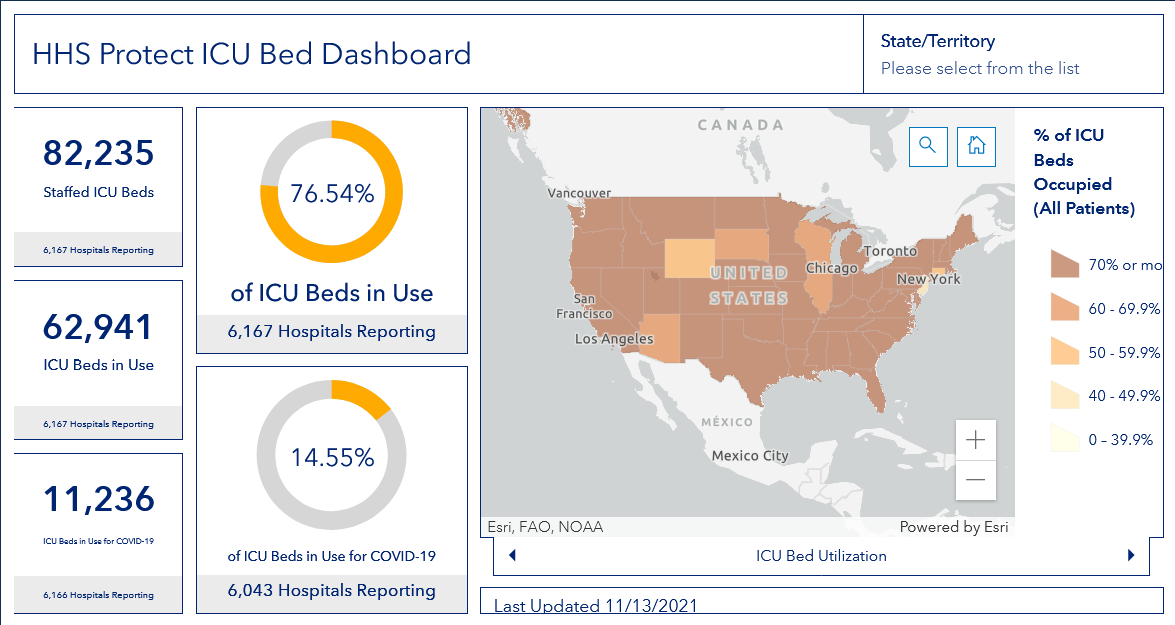Click the 70% or more legend swatch
Screen dimensions: 1175x625
click(x=1065, y=265)
